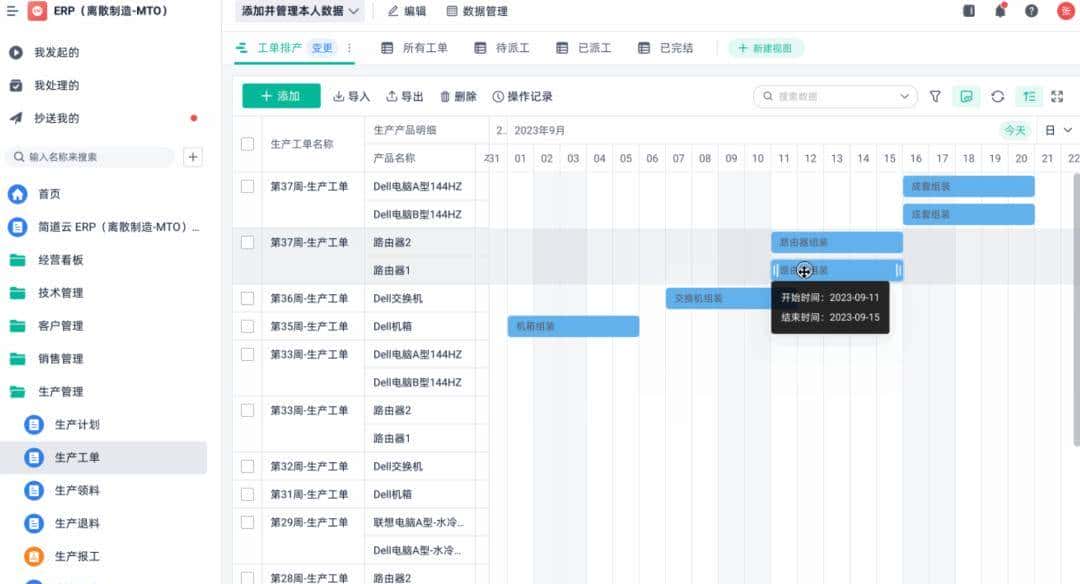The height and width of the screenshot is (584, 1080).
Task: Click the refresh data icon in the toolbar
Action: [998, 96]
